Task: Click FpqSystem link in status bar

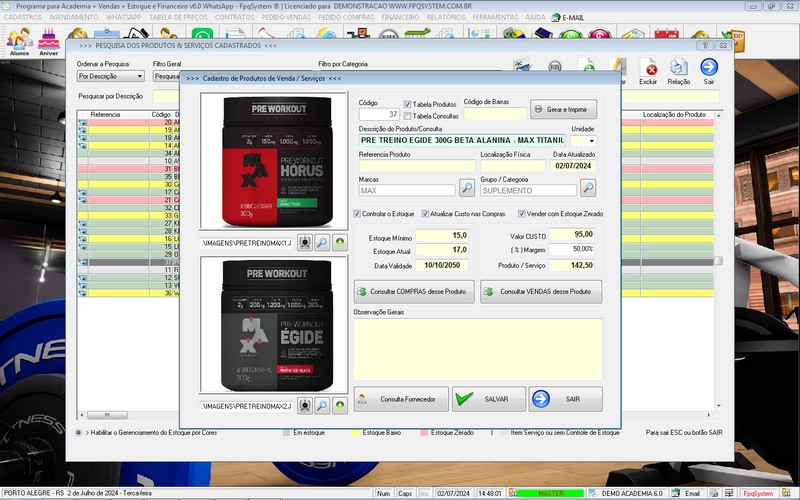Action: [x=758, y=493]
